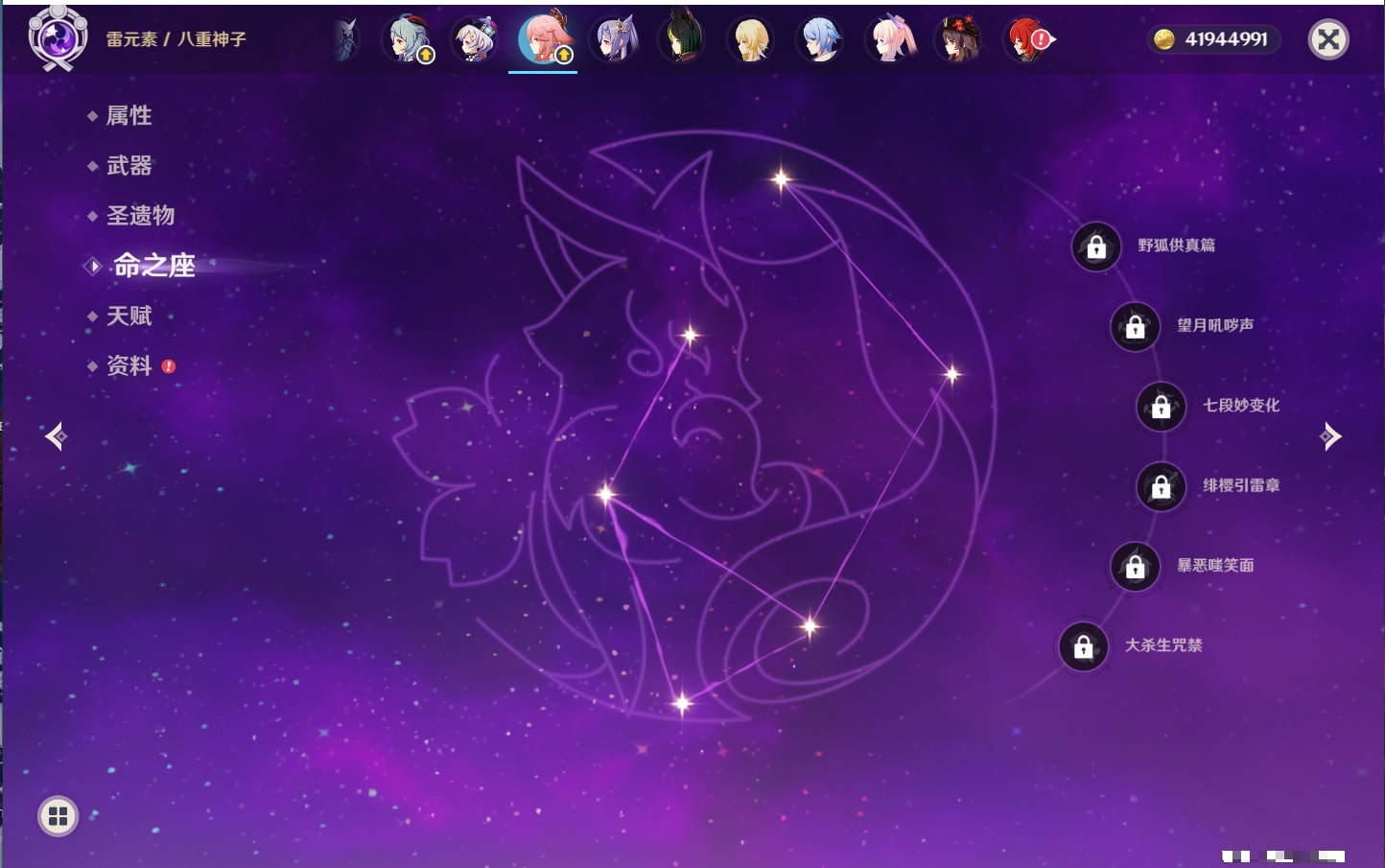
Task: Open the grid menu button at bottom left
Action: pos(58,816)
